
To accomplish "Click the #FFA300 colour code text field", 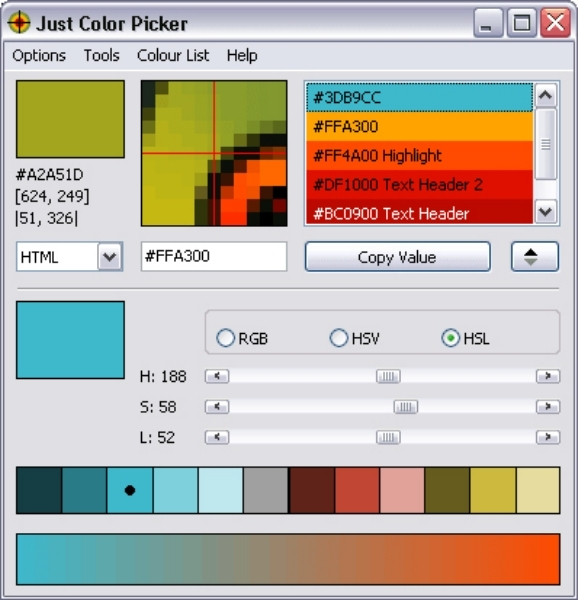I will [x=214, y=256].
